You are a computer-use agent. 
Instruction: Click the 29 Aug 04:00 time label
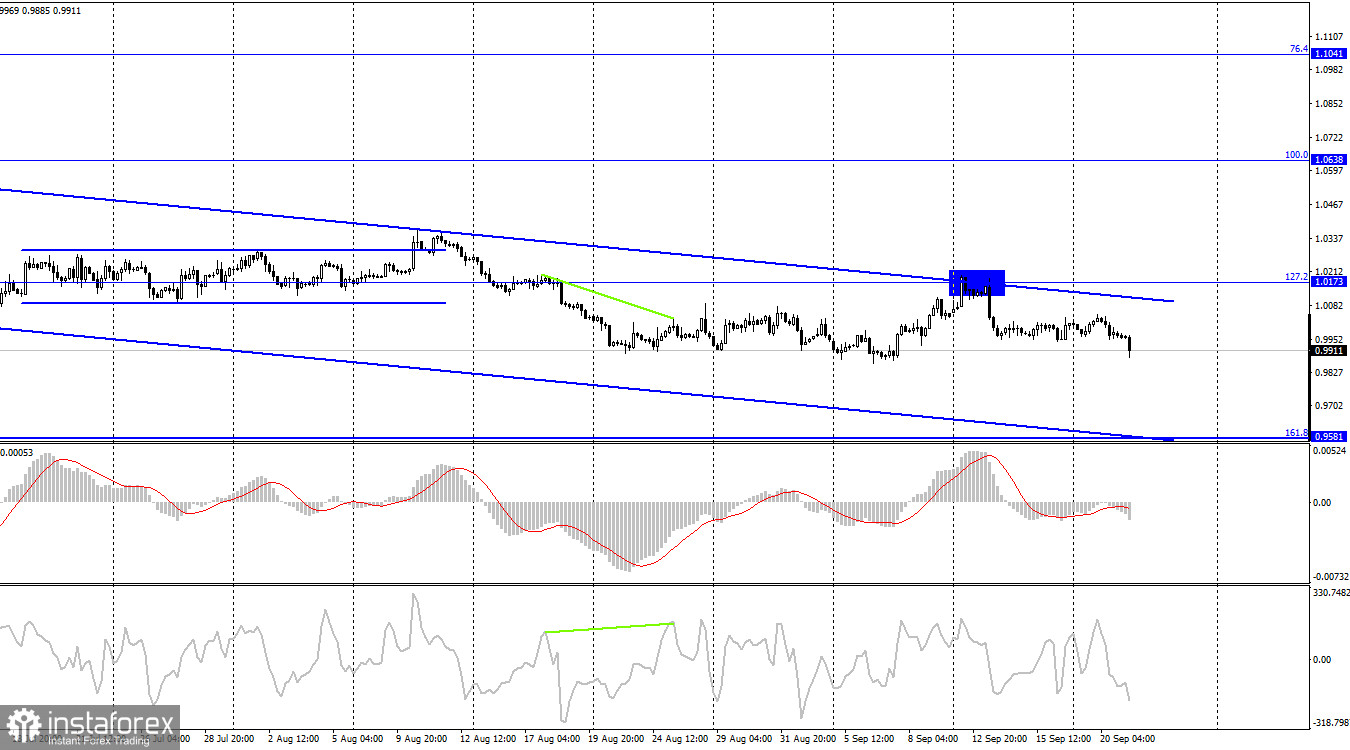[x=745, y=739]
